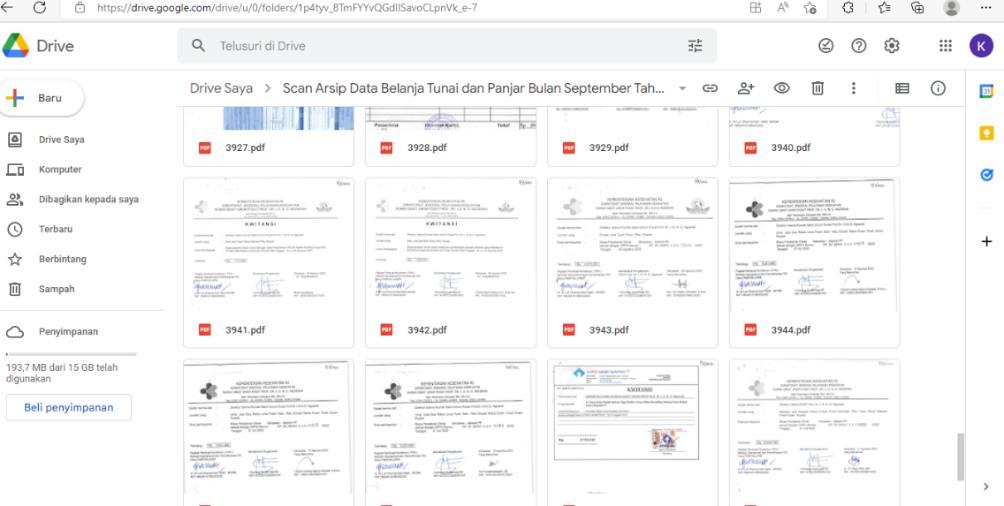Open the help question mark icon
The height and width of the screenshot is (506, 1004).
tap(859, 45)
